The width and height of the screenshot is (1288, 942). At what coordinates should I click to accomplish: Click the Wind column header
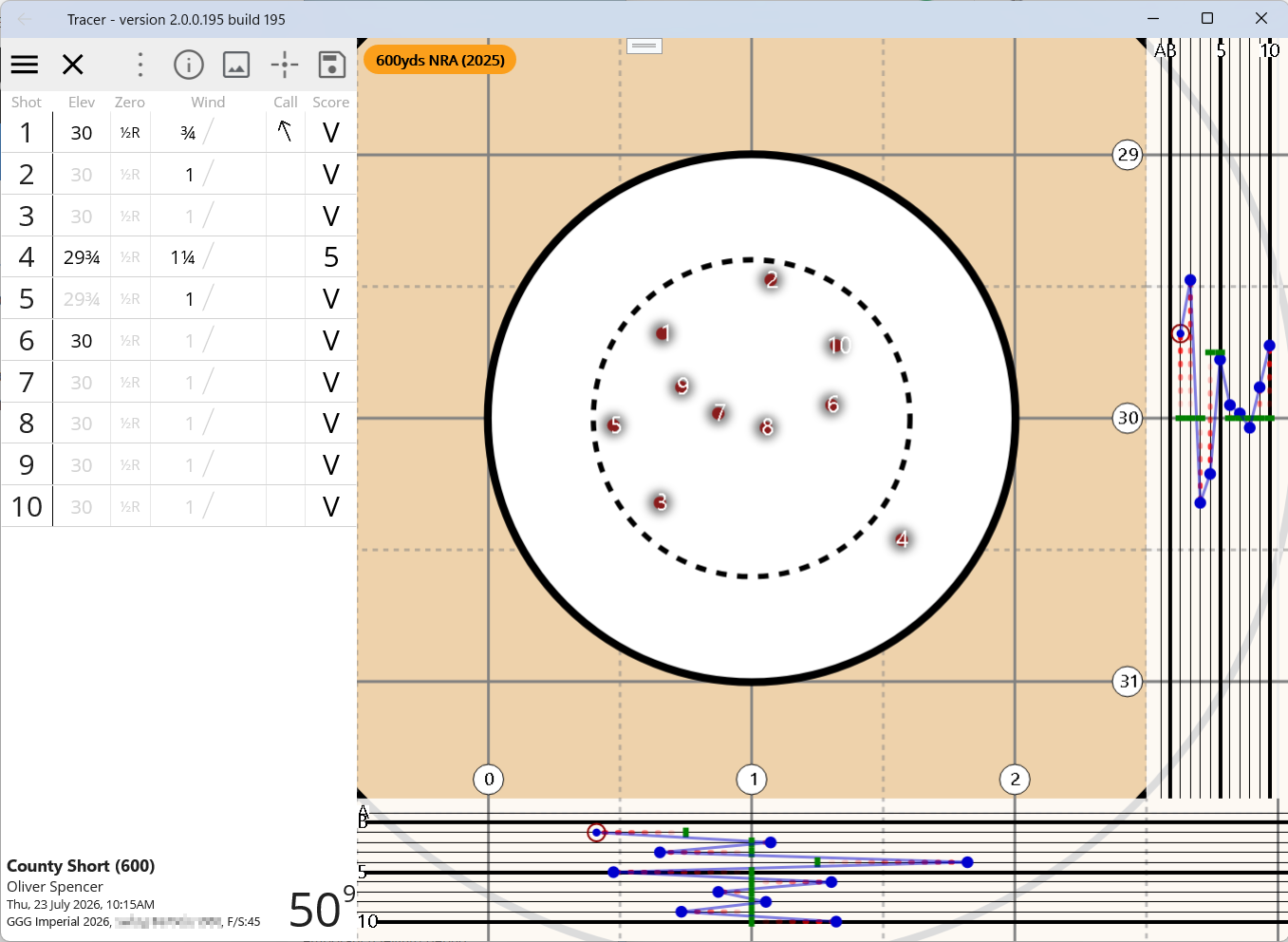click(208, 102)
